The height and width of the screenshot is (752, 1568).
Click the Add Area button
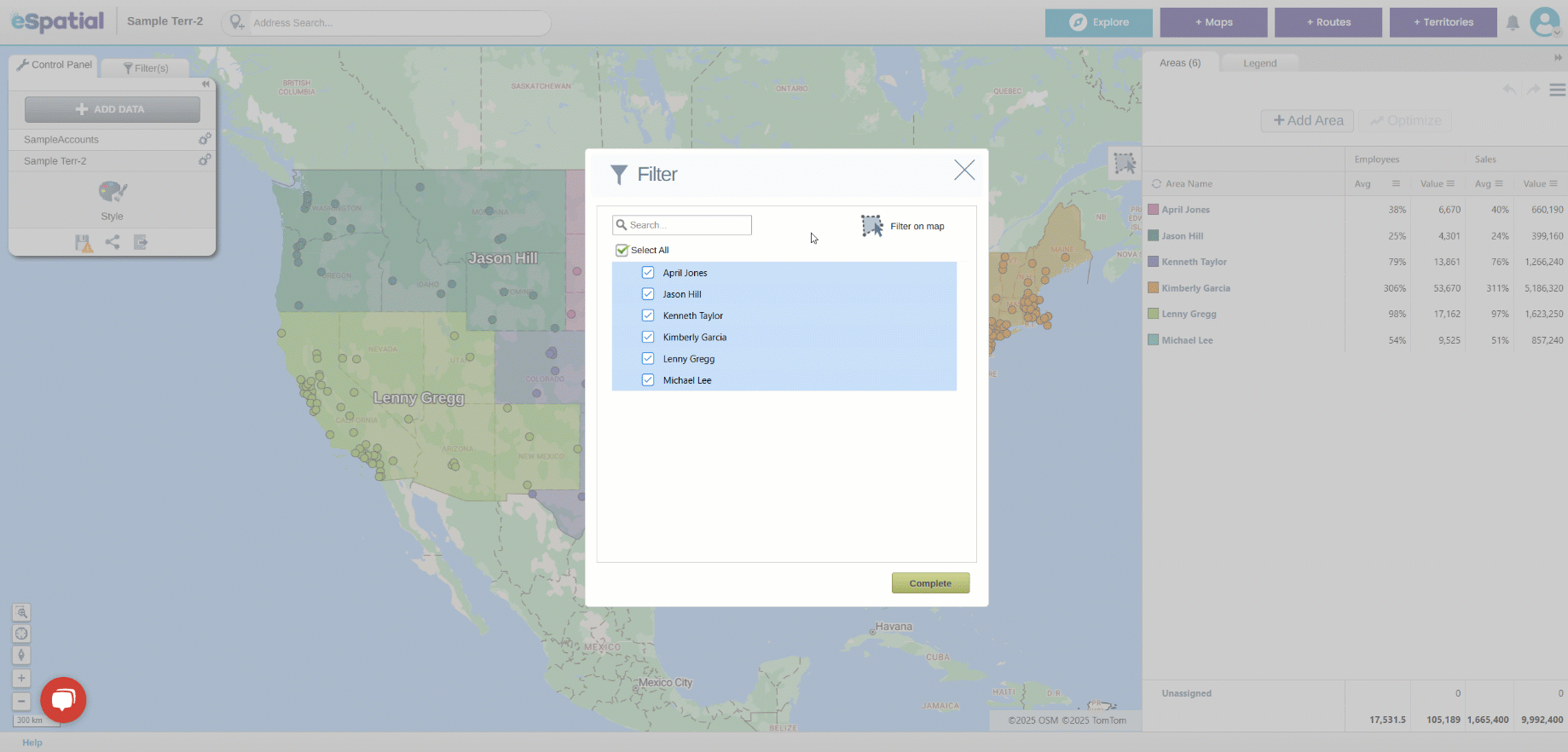point(1307,121)
